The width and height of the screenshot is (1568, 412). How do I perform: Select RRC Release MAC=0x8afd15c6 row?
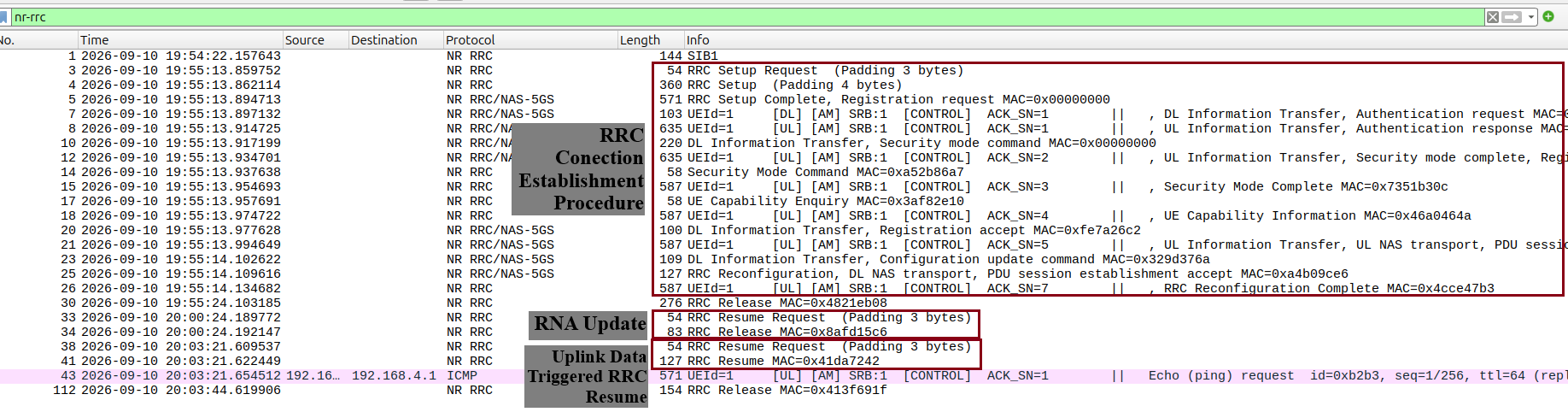784,333
